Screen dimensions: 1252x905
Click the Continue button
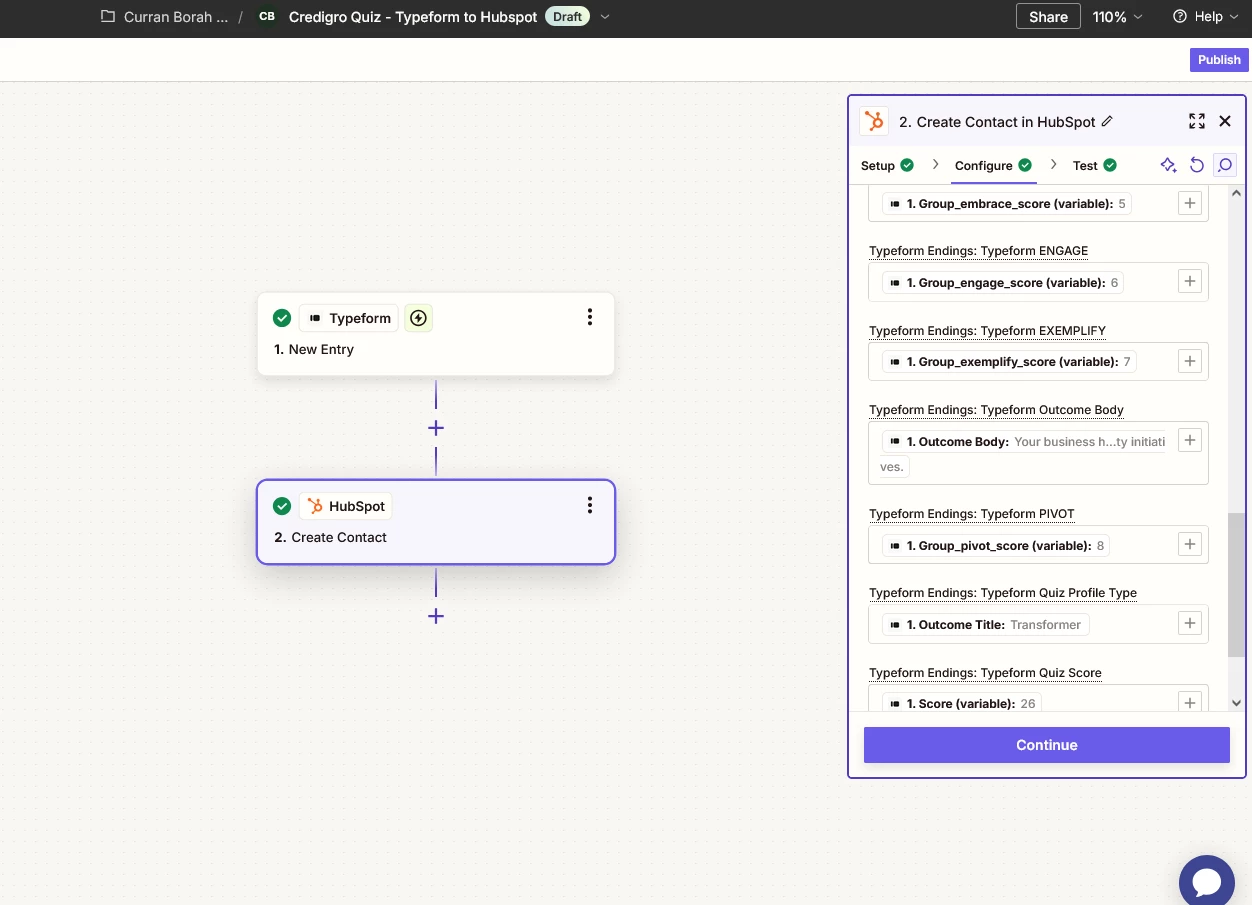coord(1046,745)
